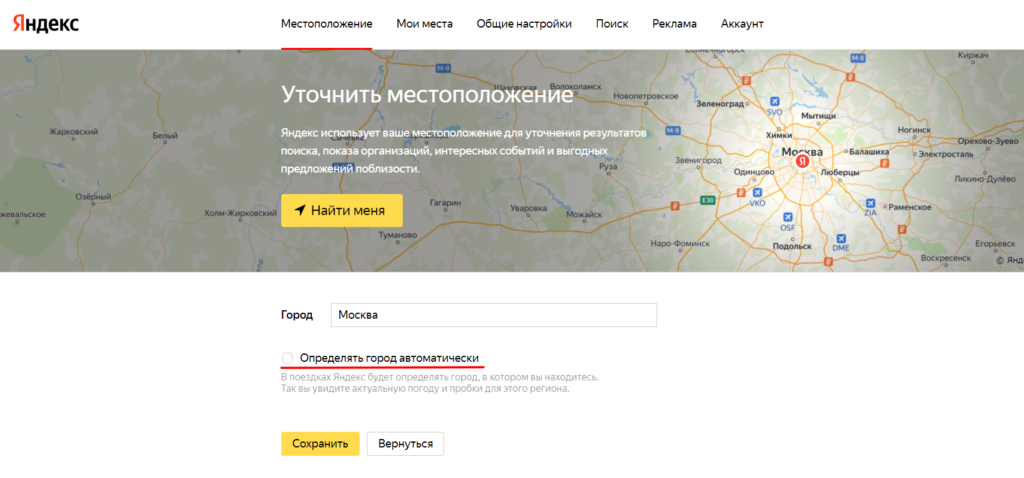
Task: Click the Балашиха label on map
Action: (x=867, y=151)
